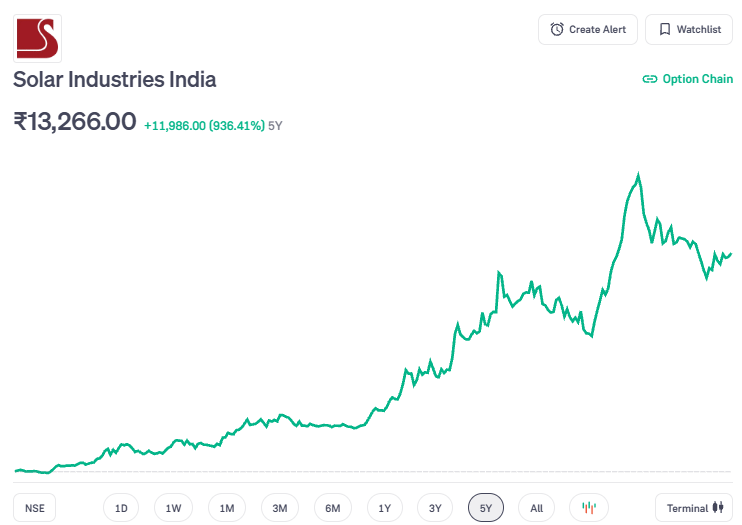Click the Solar Industries company logo
Image resolution: width=742 pixels, height=525 pixels.
coord(37,38)
